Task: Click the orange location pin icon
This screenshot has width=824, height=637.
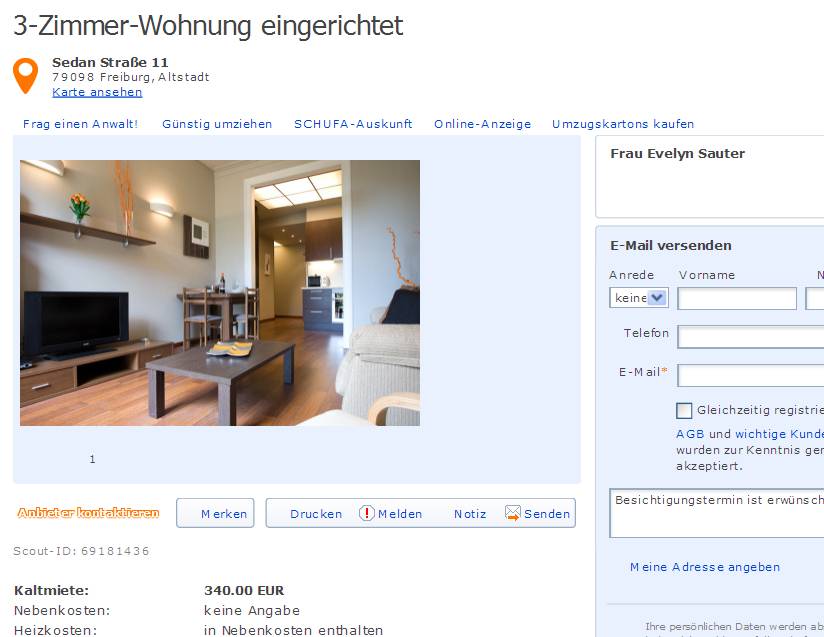Action: pos(25,75)
